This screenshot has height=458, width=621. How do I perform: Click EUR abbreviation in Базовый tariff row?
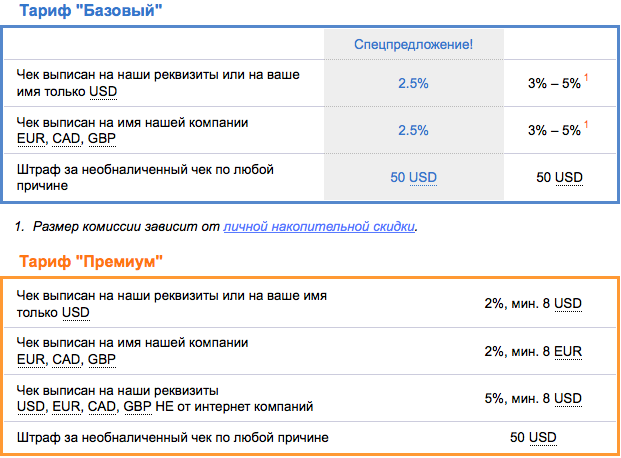coord(31,138)
